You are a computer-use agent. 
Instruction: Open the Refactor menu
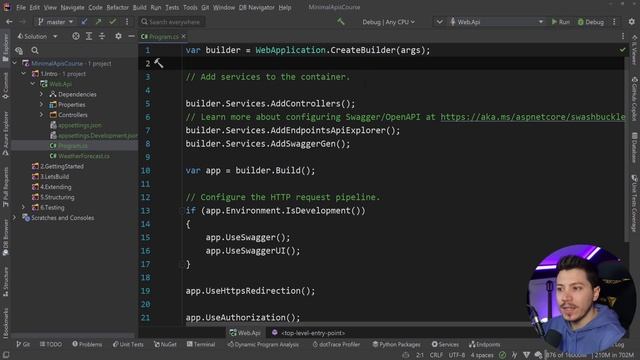(118, 7)
